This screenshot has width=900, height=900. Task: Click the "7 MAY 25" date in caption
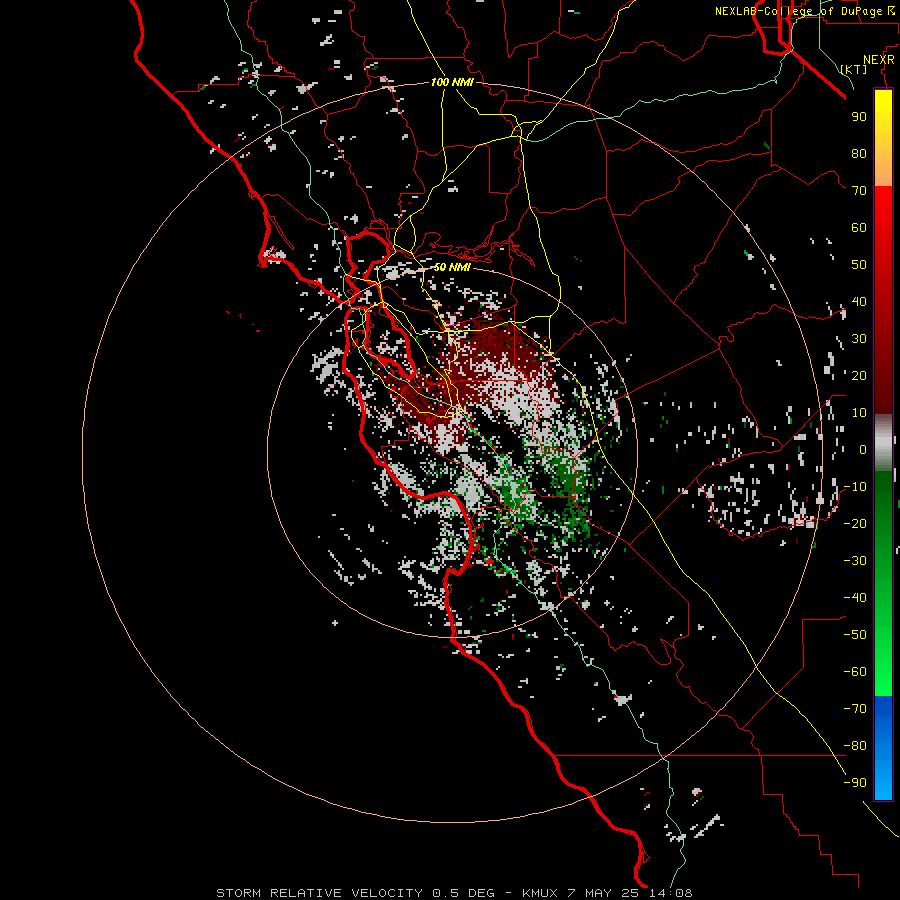(603, 893)
